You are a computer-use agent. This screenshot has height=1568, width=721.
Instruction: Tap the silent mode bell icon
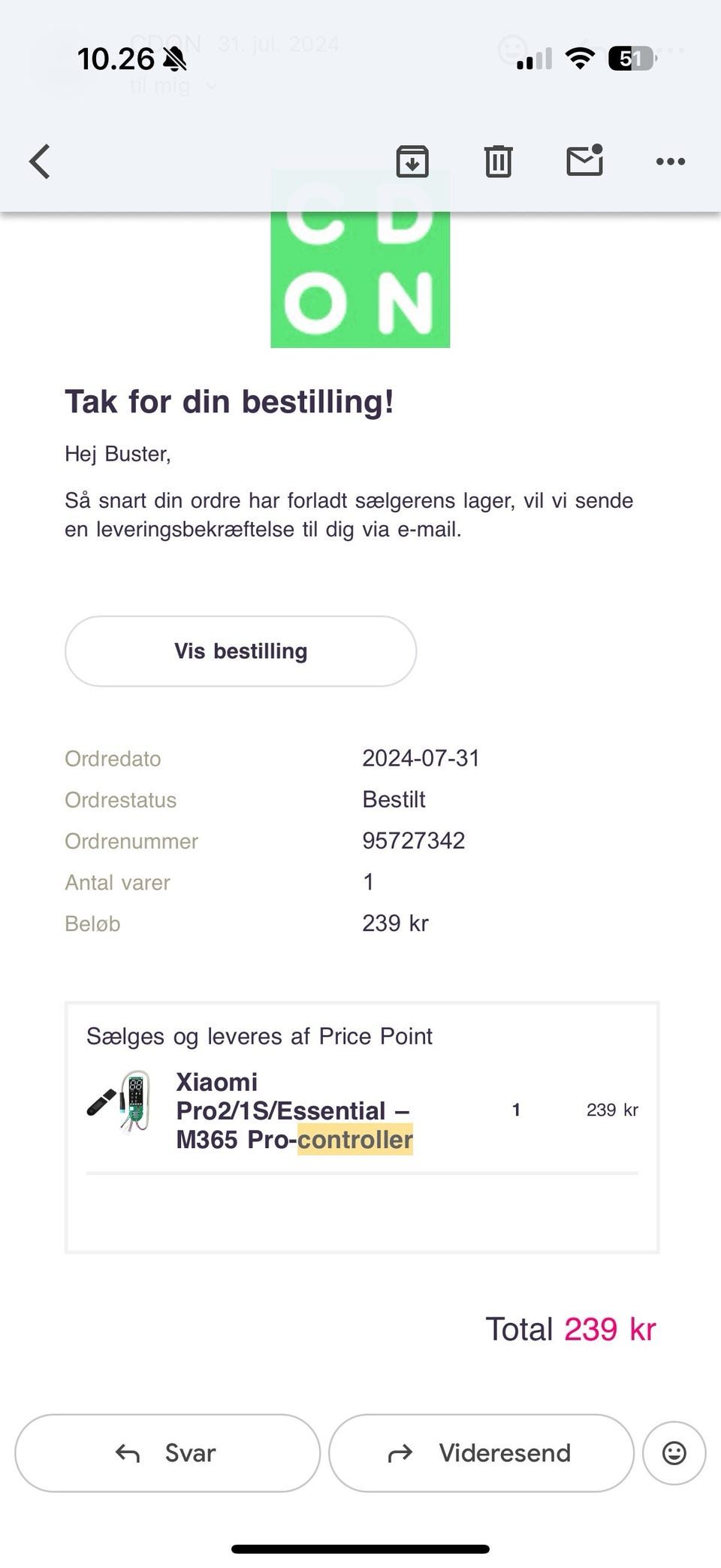[175, 58]
